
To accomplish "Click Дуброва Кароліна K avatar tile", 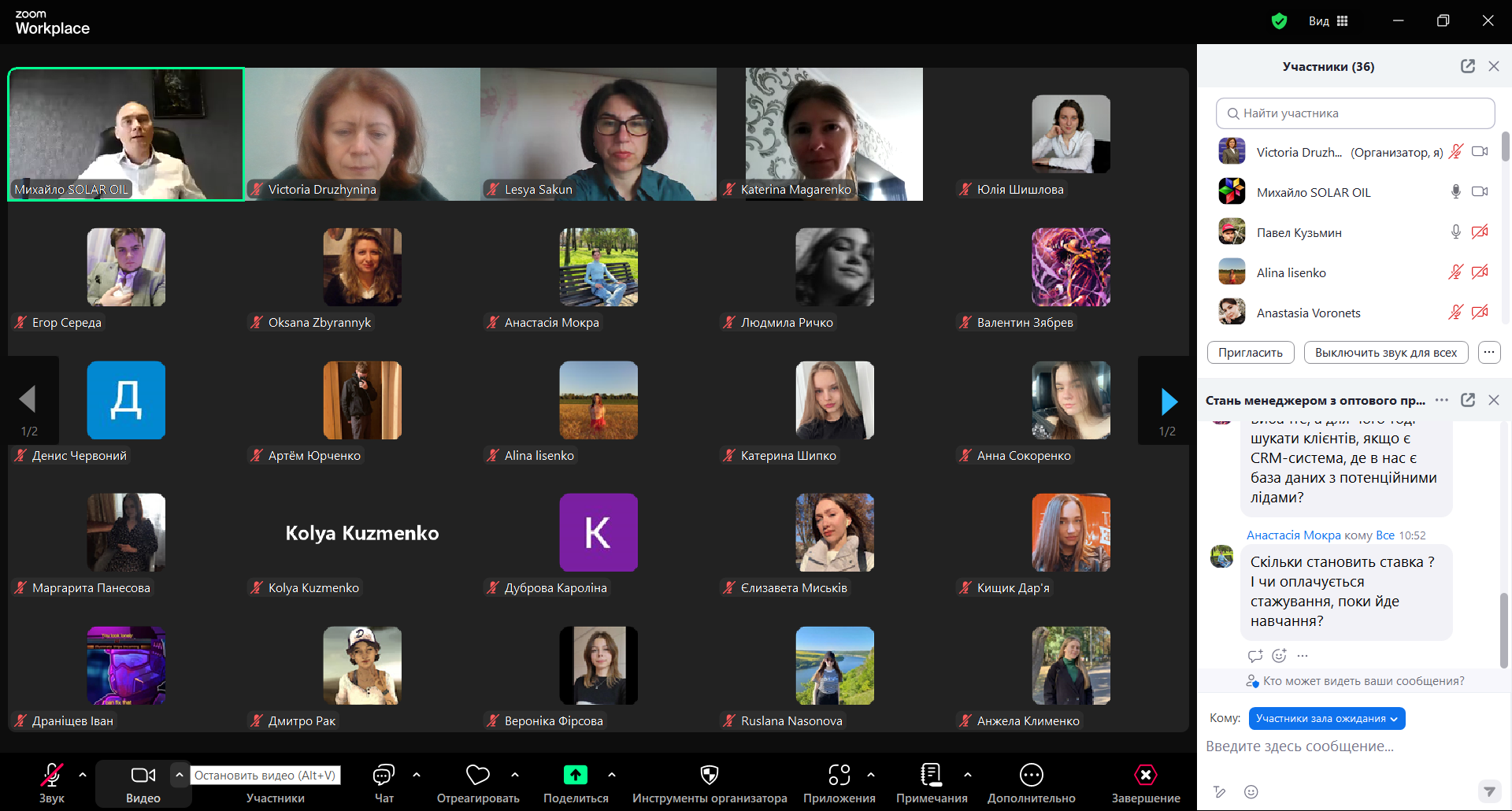I will coord(598,532).
